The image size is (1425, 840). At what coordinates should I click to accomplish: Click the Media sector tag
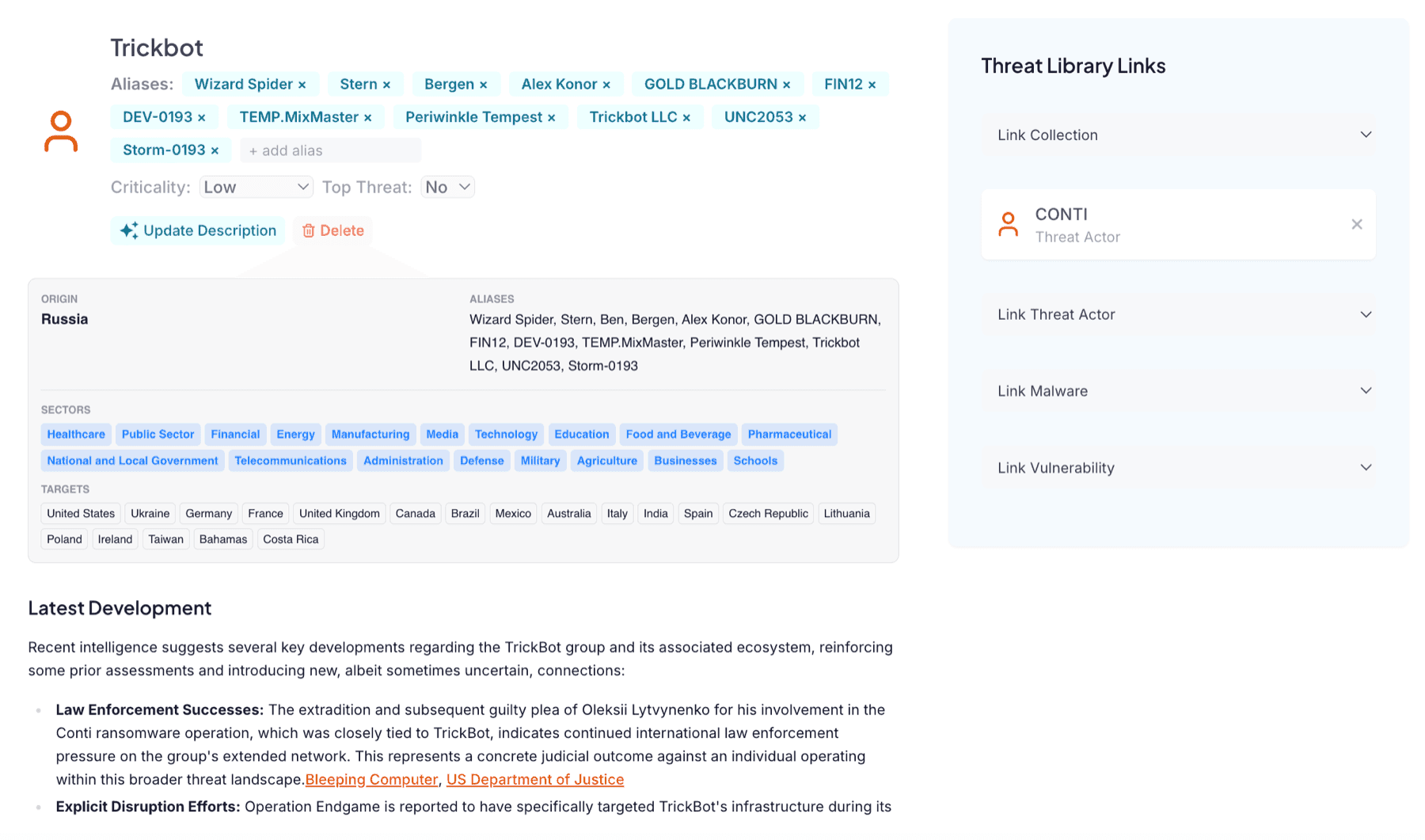[442, 435]
